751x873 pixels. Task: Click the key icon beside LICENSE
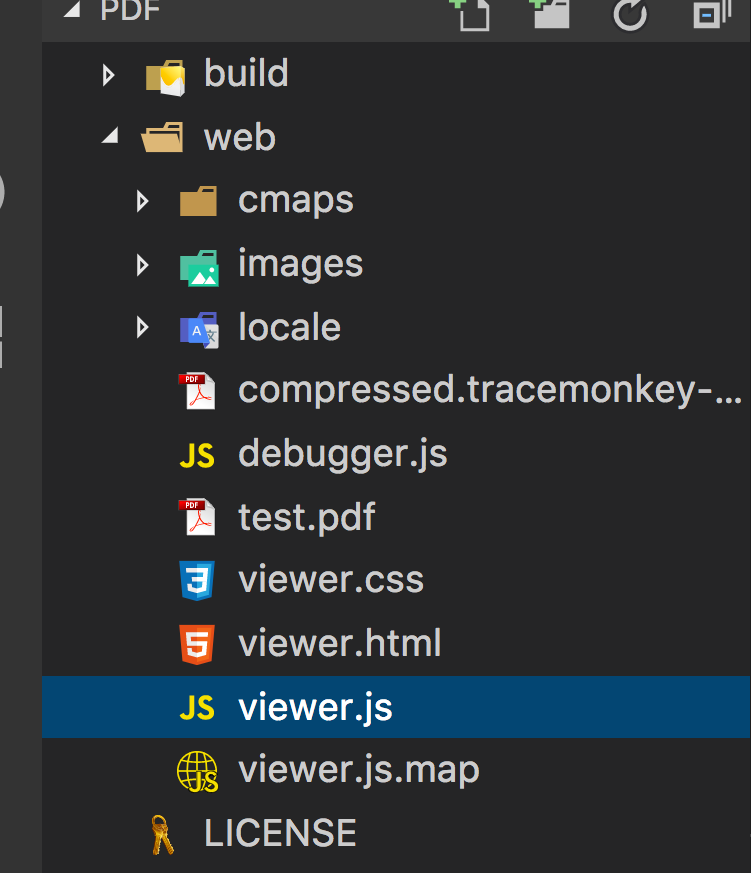point(162,834)
